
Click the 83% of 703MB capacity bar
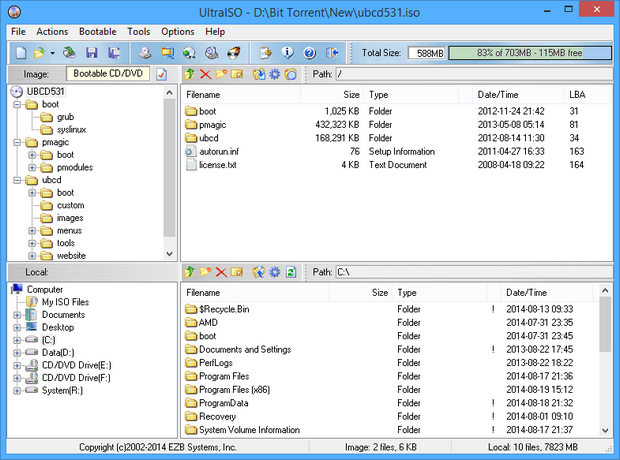(530, 53)
